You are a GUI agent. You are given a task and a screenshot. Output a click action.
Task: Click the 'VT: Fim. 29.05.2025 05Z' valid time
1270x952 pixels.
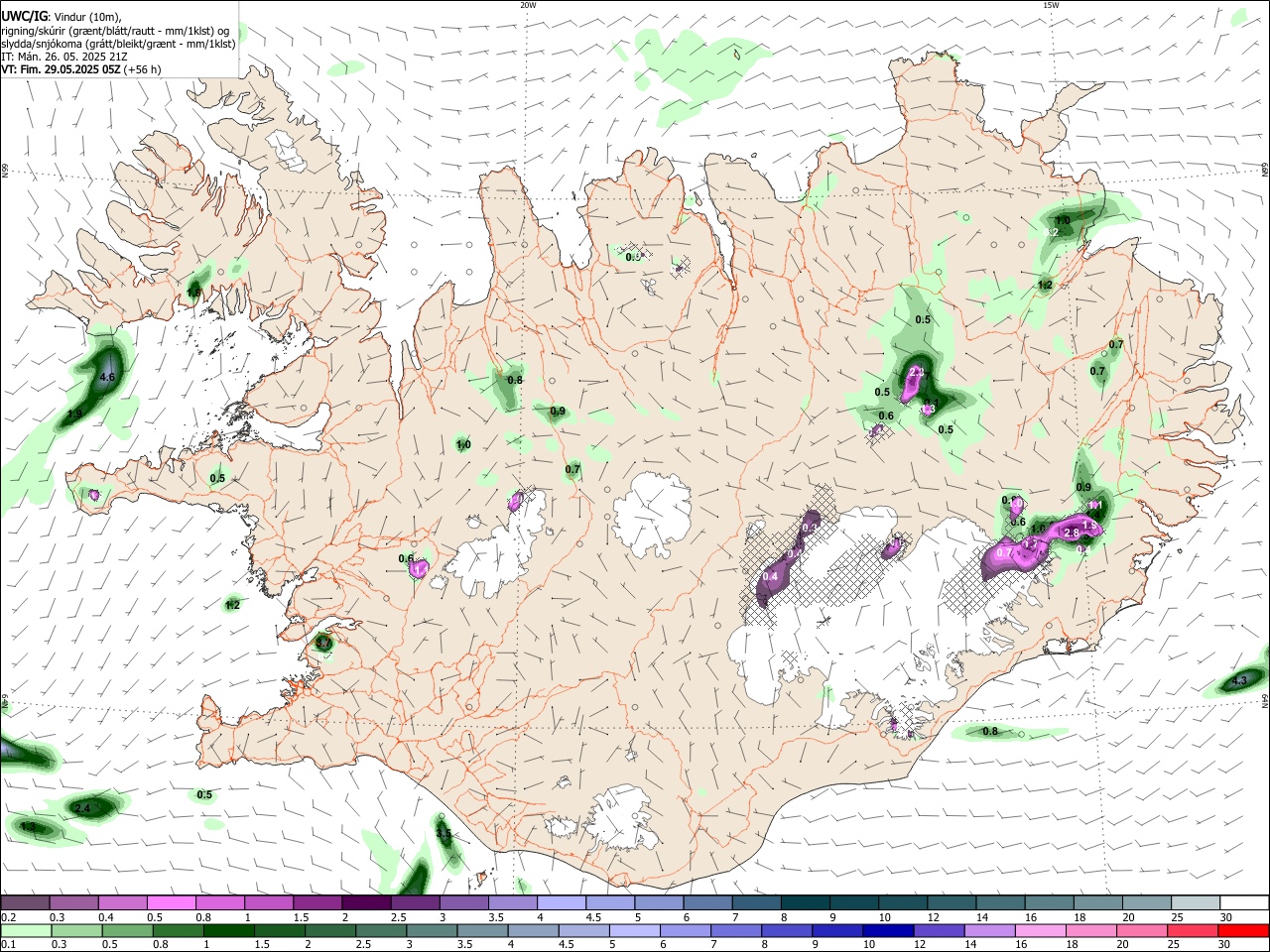click(61, 69)
